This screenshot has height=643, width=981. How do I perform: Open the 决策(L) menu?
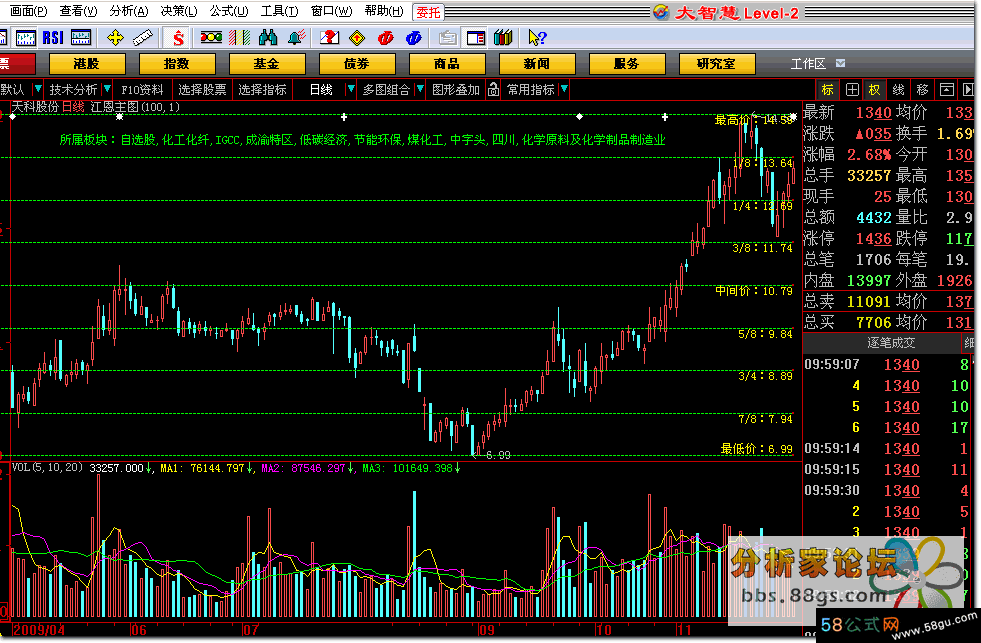(179, 11)
